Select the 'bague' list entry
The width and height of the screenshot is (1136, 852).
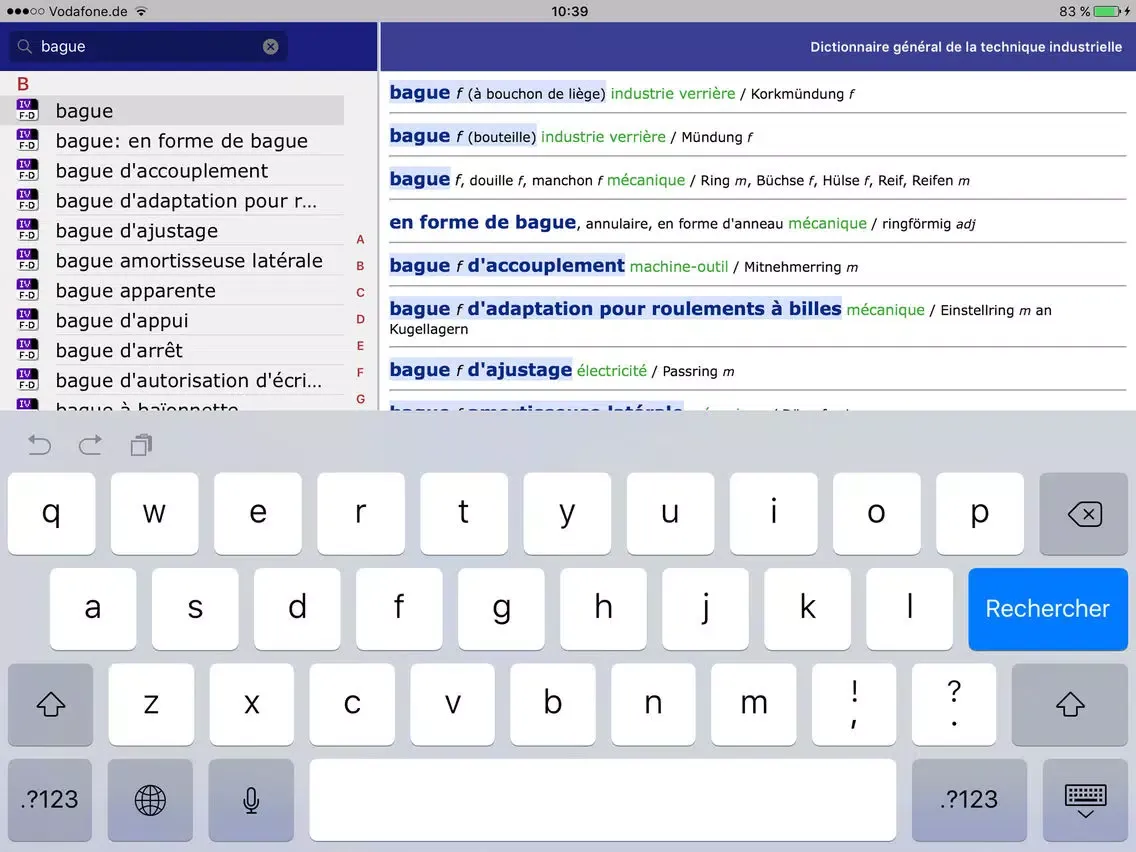(x=172, y=110)
